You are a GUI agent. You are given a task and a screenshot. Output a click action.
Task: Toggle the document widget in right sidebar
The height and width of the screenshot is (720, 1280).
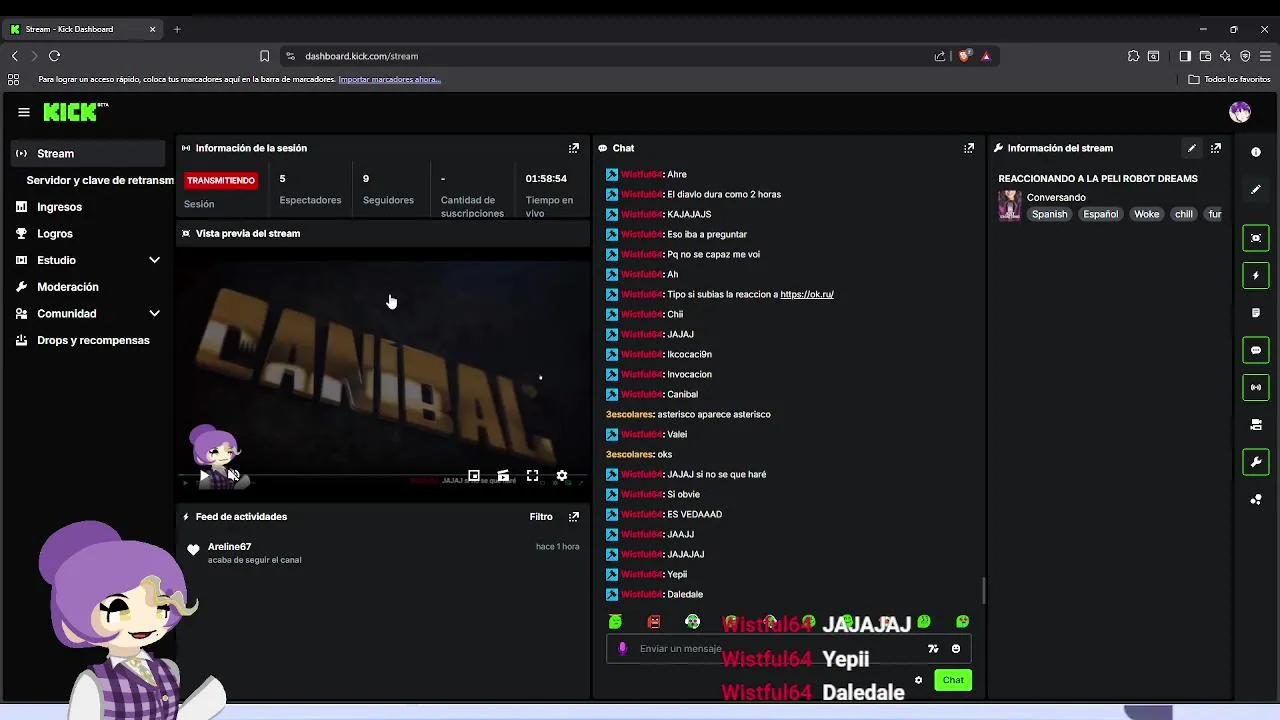click(x=1256, y=313)
